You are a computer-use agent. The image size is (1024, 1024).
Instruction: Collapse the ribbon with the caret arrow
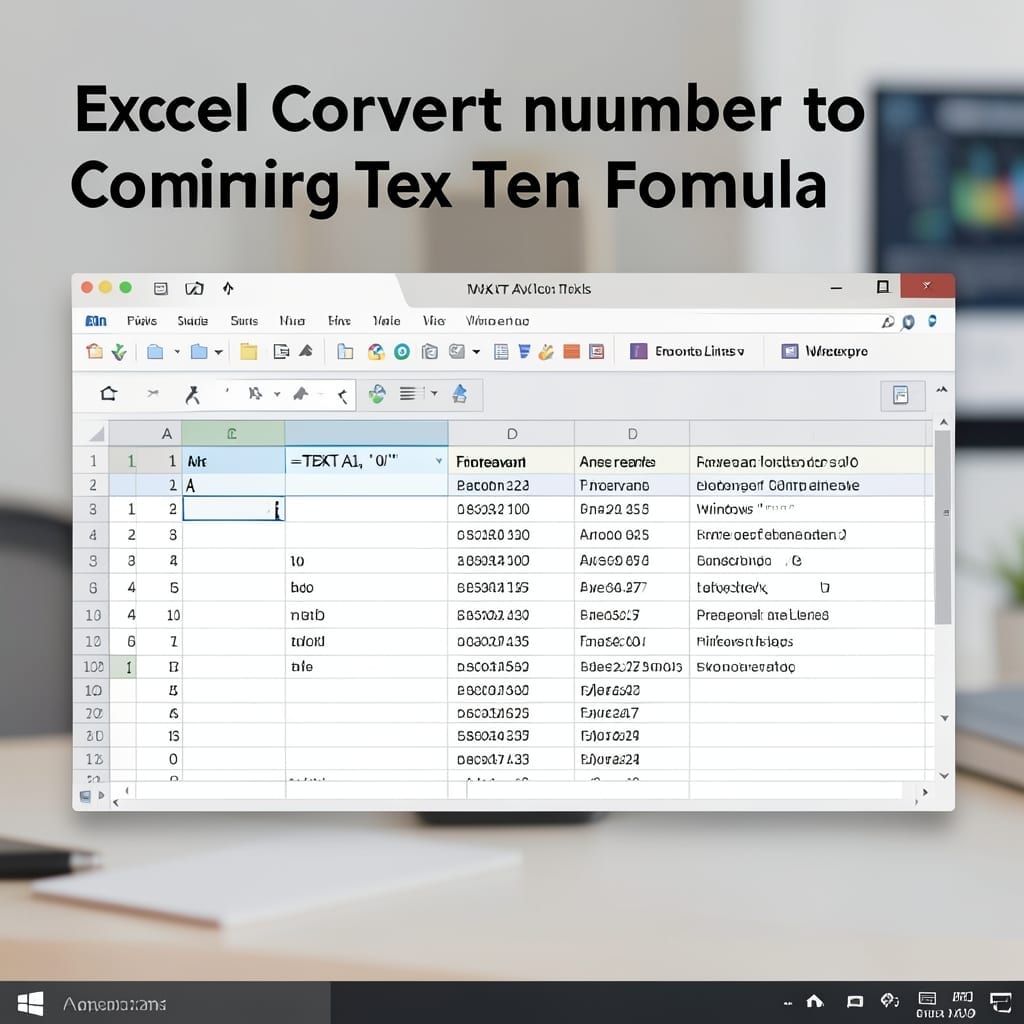tap(942, 390)
